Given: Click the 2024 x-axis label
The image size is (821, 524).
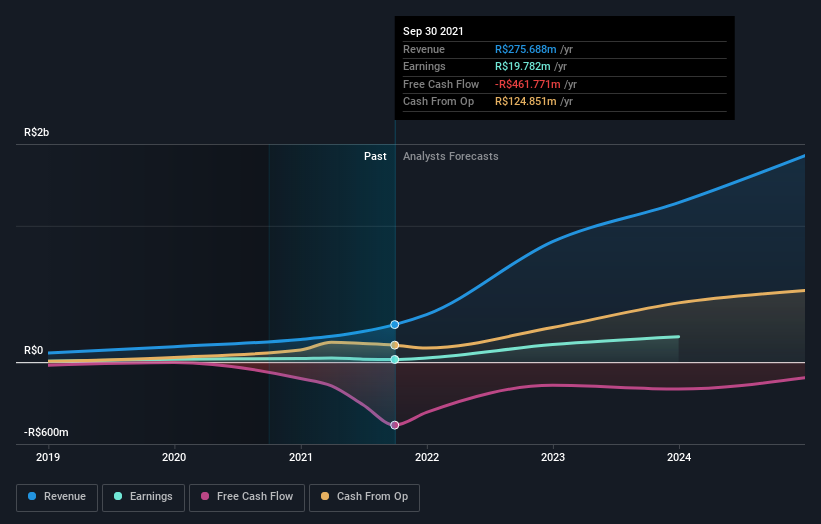Looking at the screenshot, I should (679, 457).
